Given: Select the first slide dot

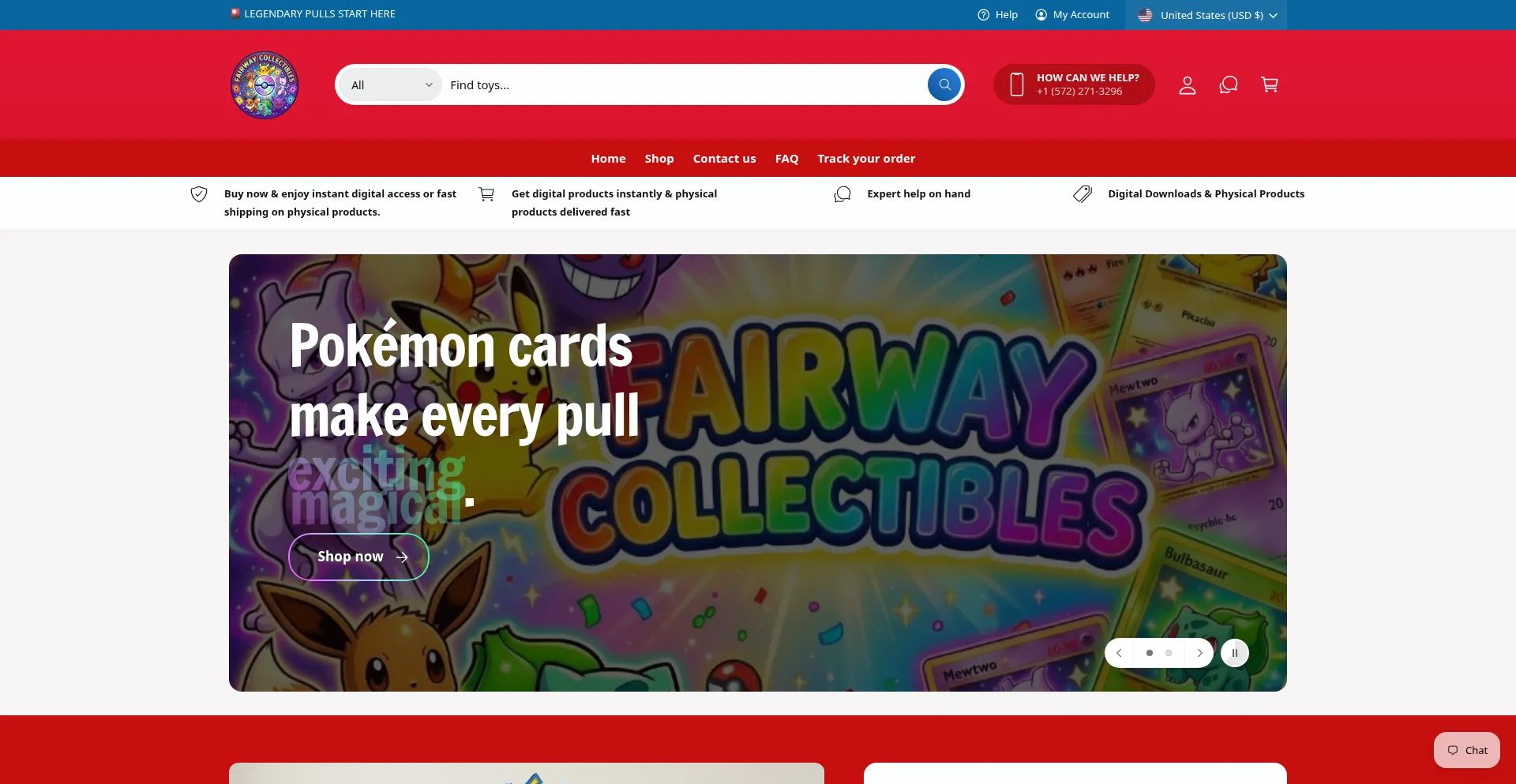Looking at the screenshot, I should pyautogui.click(x=1150, y=653).
